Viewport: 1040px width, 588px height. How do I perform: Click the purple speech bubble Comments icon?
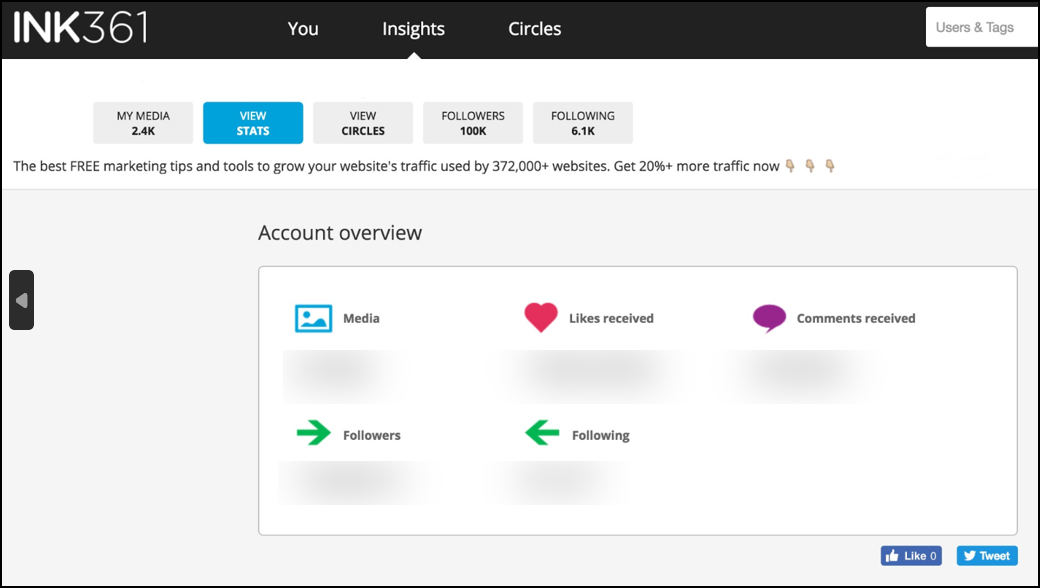click(769, 318)
